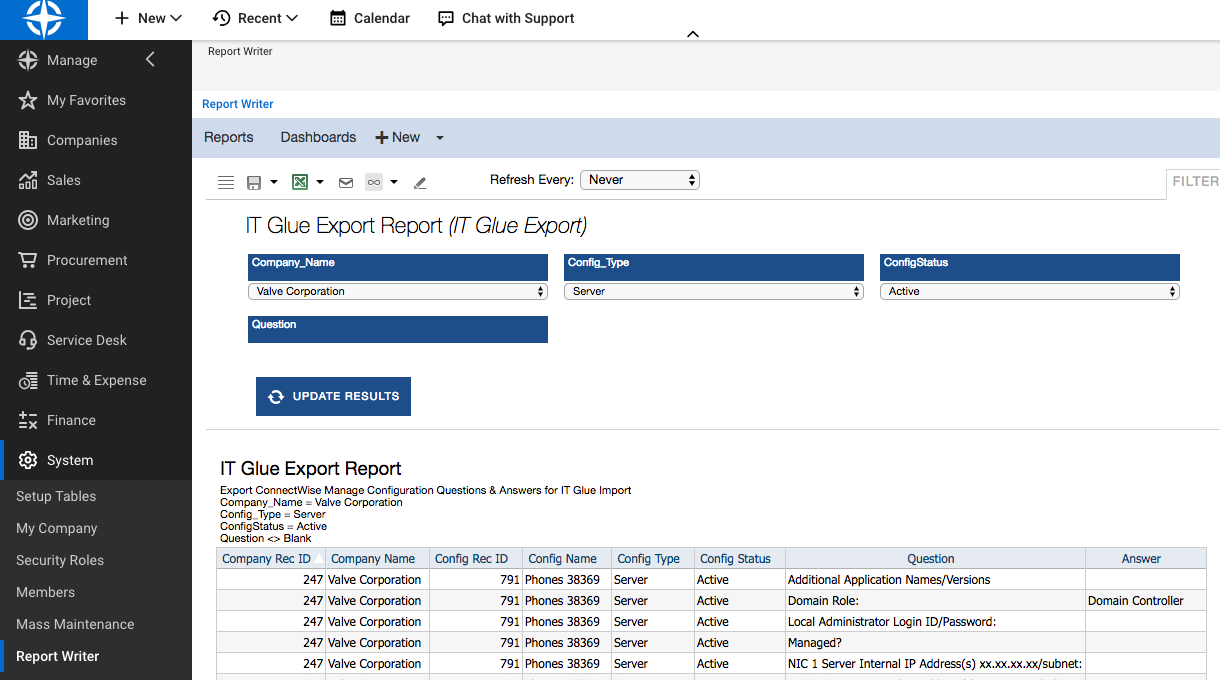This screenshot has width=1220, height=680.
Task: Save the report using the disk icon
Action: (256, 182)
